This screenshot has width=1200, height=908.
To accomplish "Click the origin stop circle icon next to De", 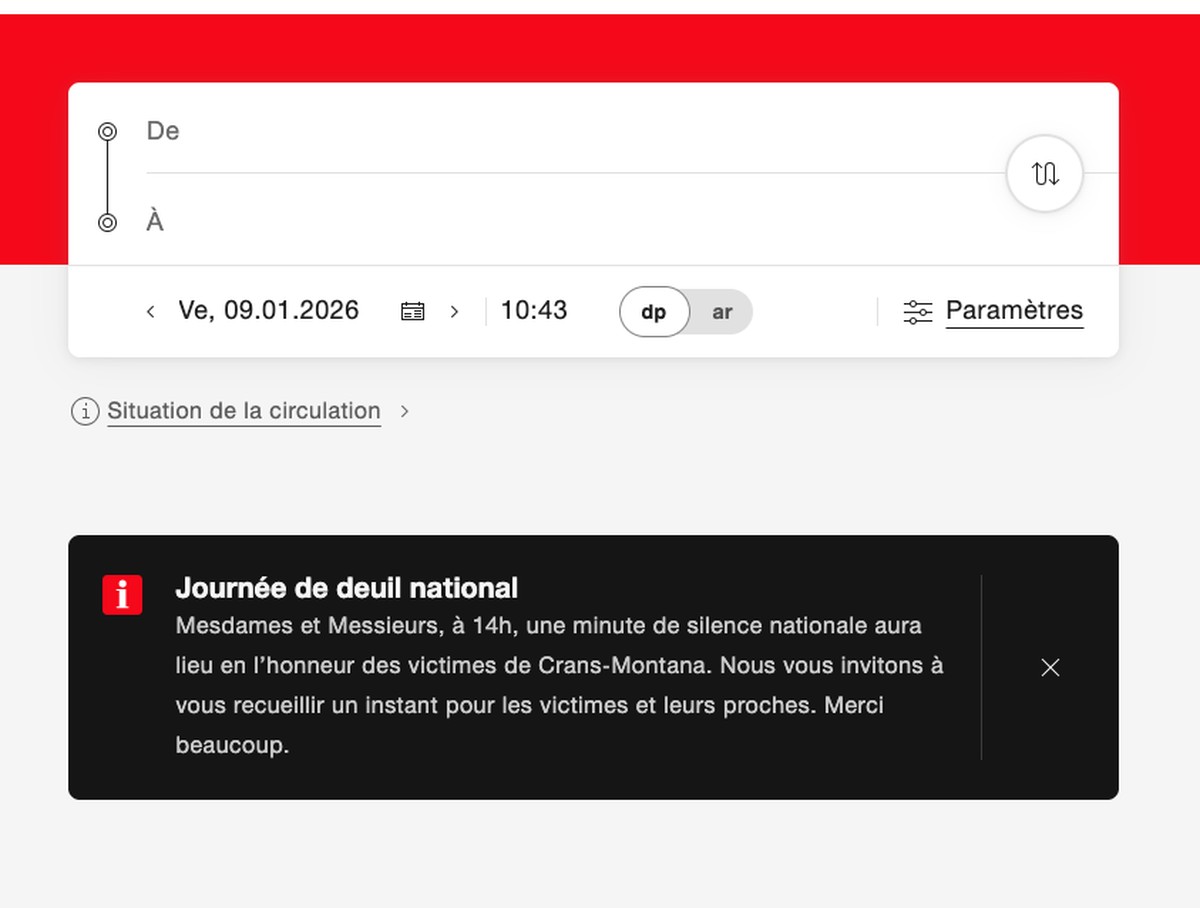I will tap(107, 131).
